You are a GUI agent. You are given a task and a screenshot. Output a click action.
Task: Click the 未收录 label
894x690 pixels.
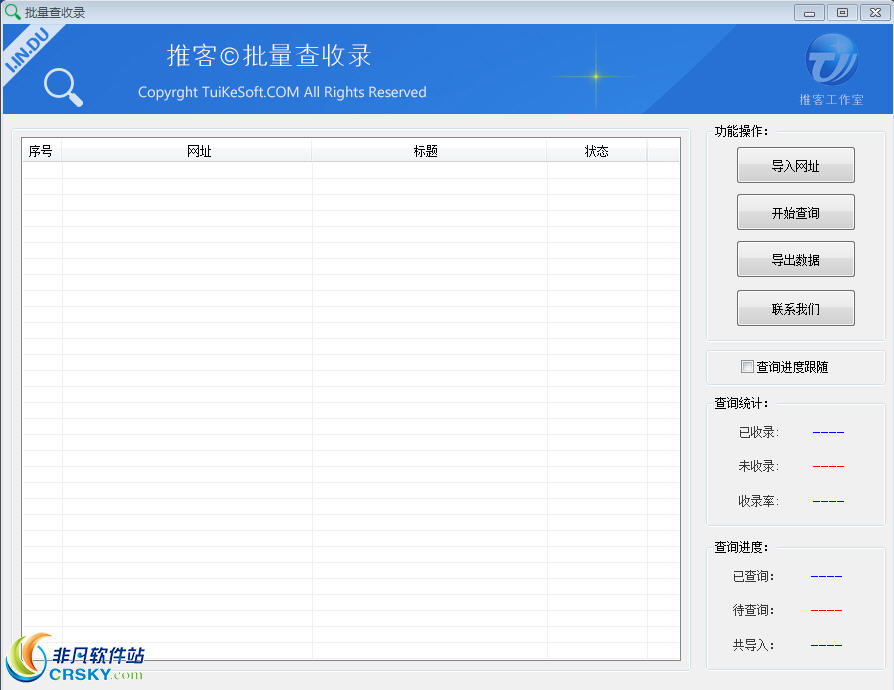point(758,466)
